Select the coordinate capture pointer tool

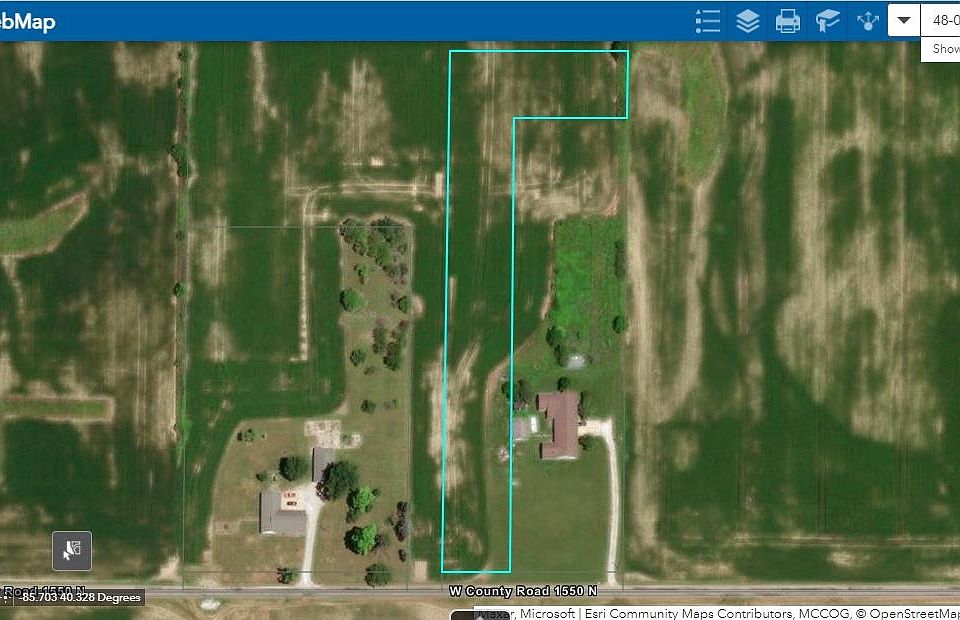click(73, 550)
